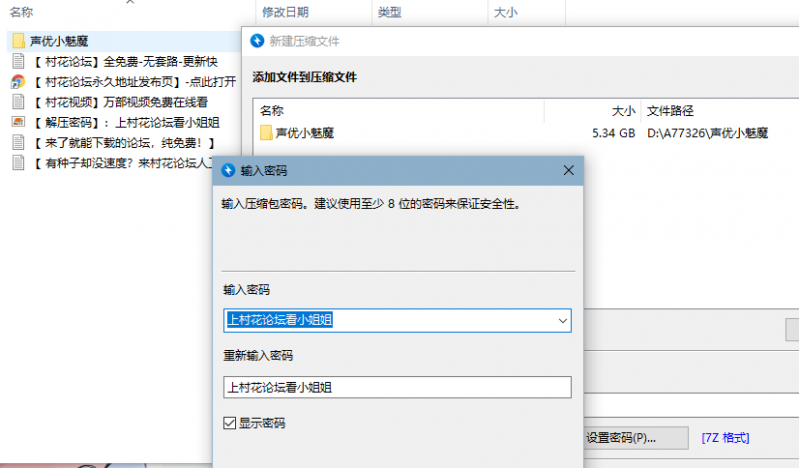The width and height of the screenshot is (799, 468).
Task: Click the 重新输入密码 text field
Action: 397,387
